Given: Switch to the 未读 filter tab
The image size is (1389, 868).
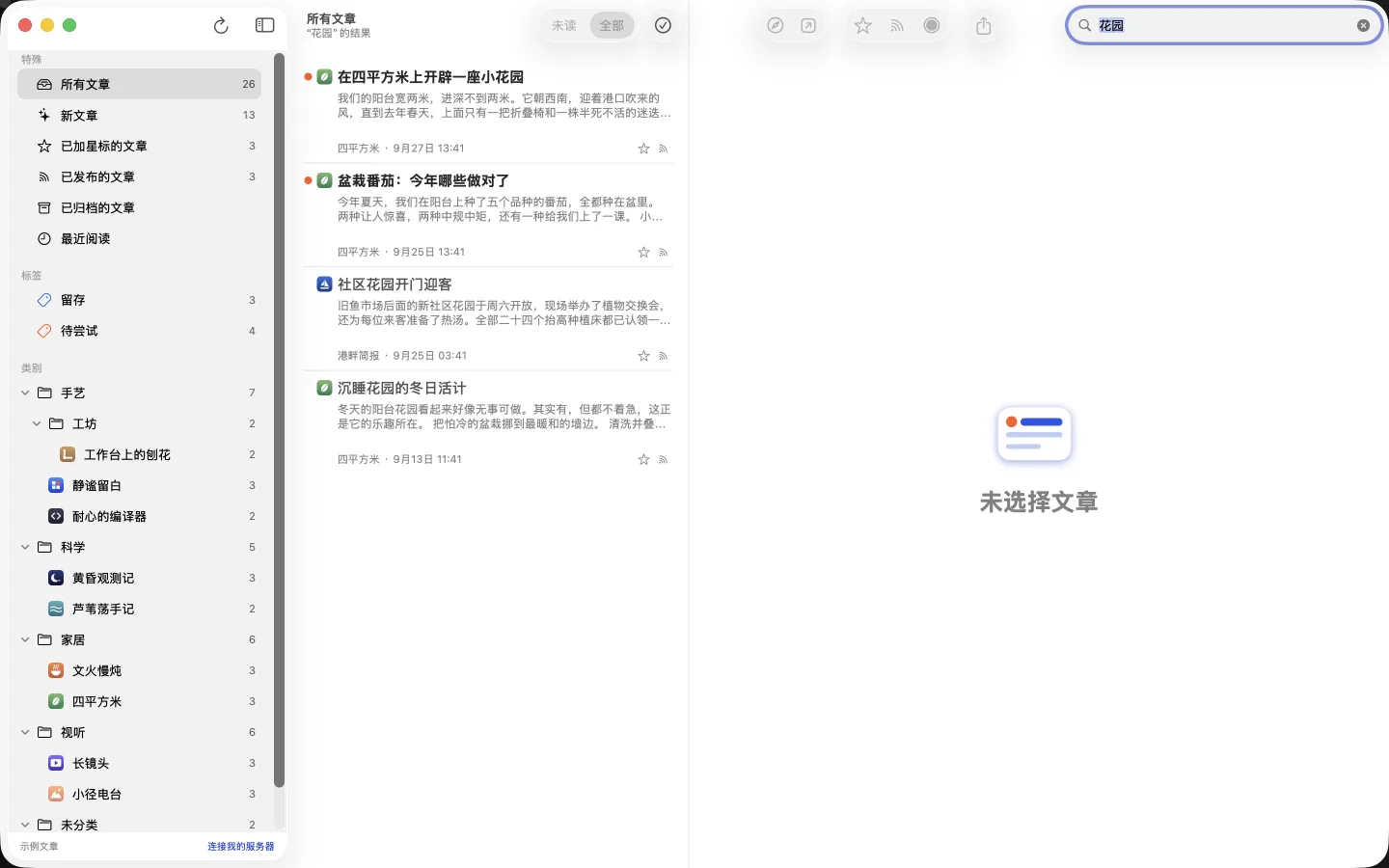Looking at the screenshot, I should tap(564, 26).
